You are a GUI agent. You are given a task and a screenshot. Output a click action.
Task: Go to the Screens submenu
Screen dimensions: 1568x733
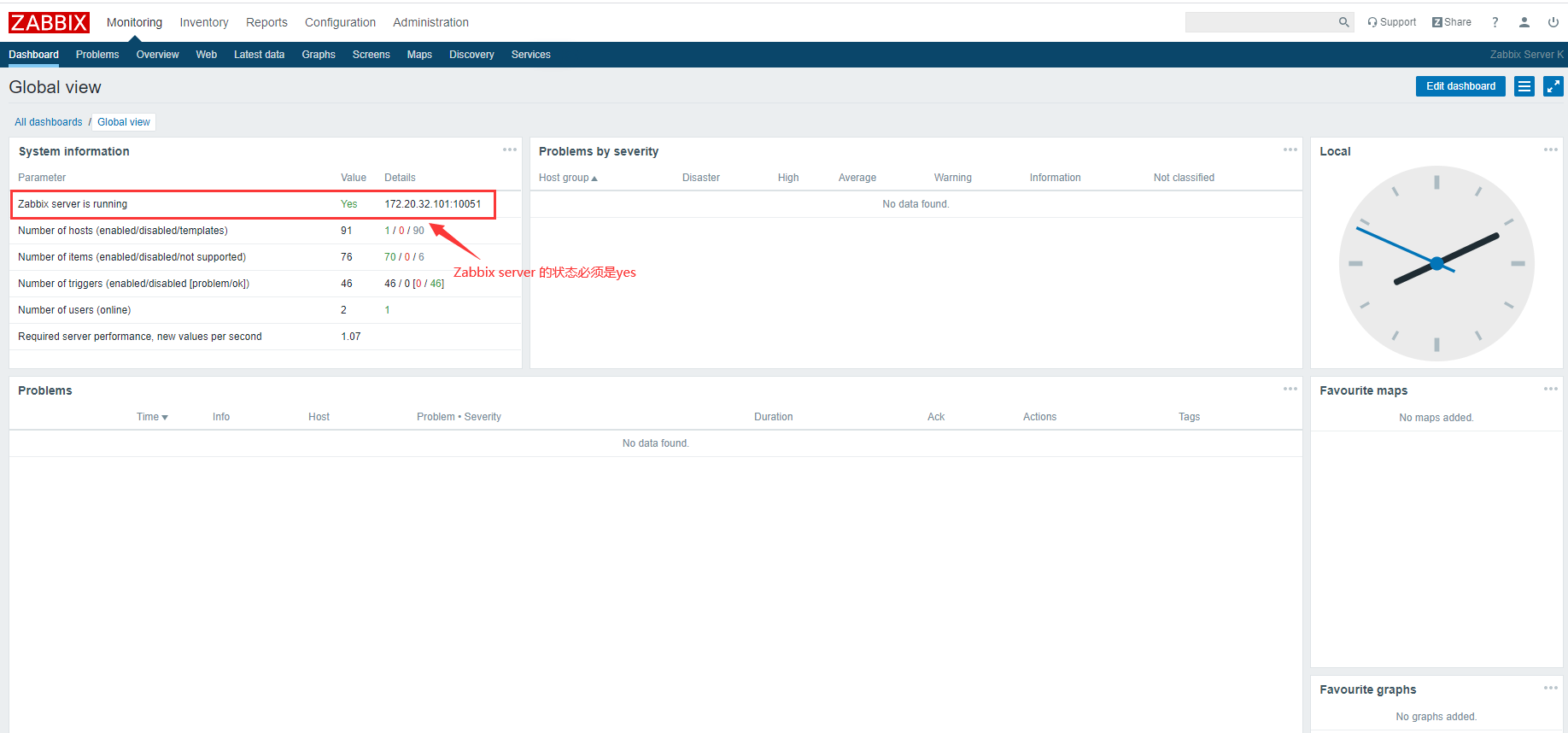[x=371, y=55]
